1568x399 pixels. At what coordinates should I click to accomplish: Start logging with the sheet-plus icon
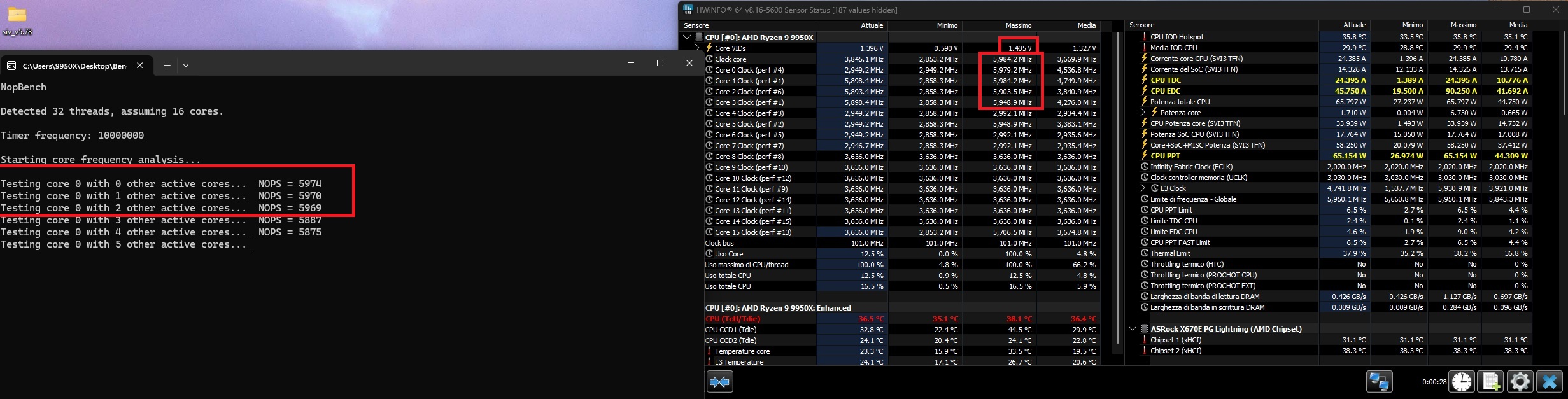point(1490,382)
